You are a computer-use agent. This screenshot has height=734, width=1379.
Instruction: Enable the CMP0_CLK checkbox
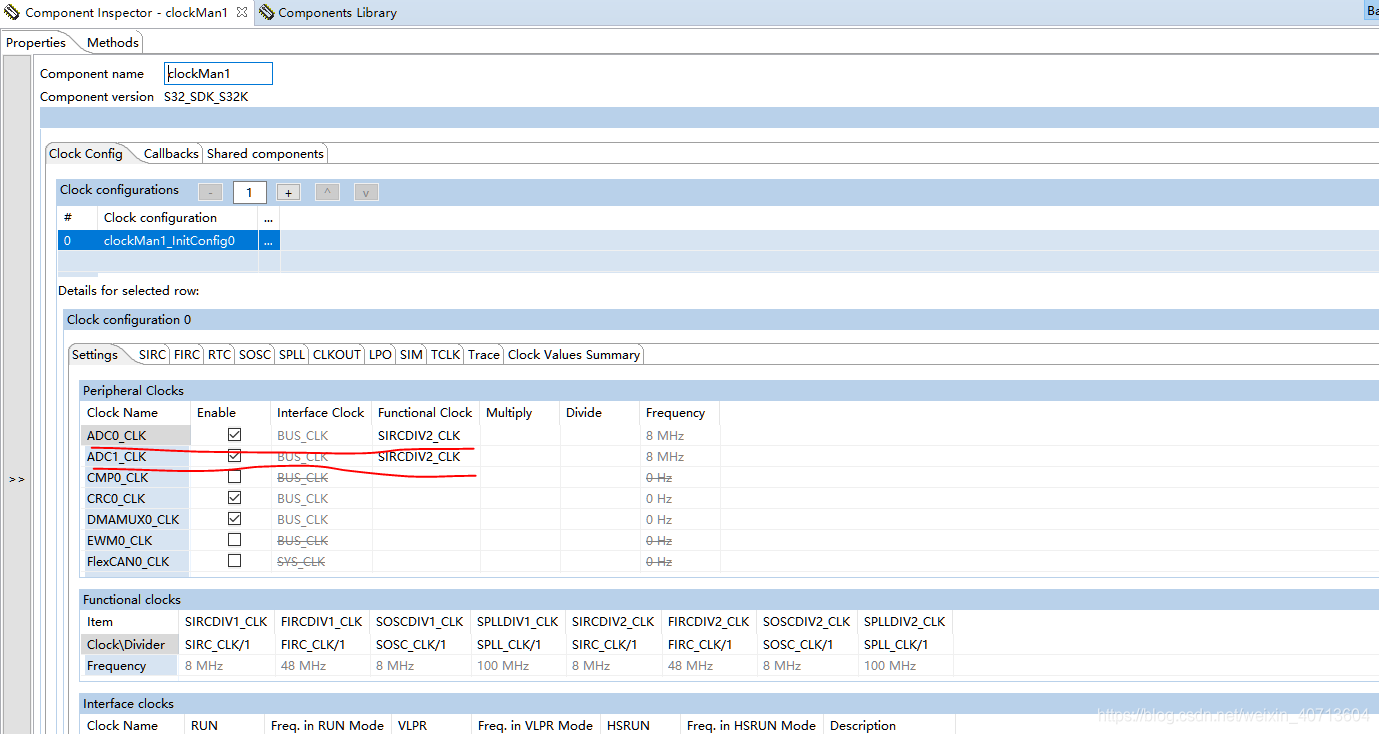point(234,477)
